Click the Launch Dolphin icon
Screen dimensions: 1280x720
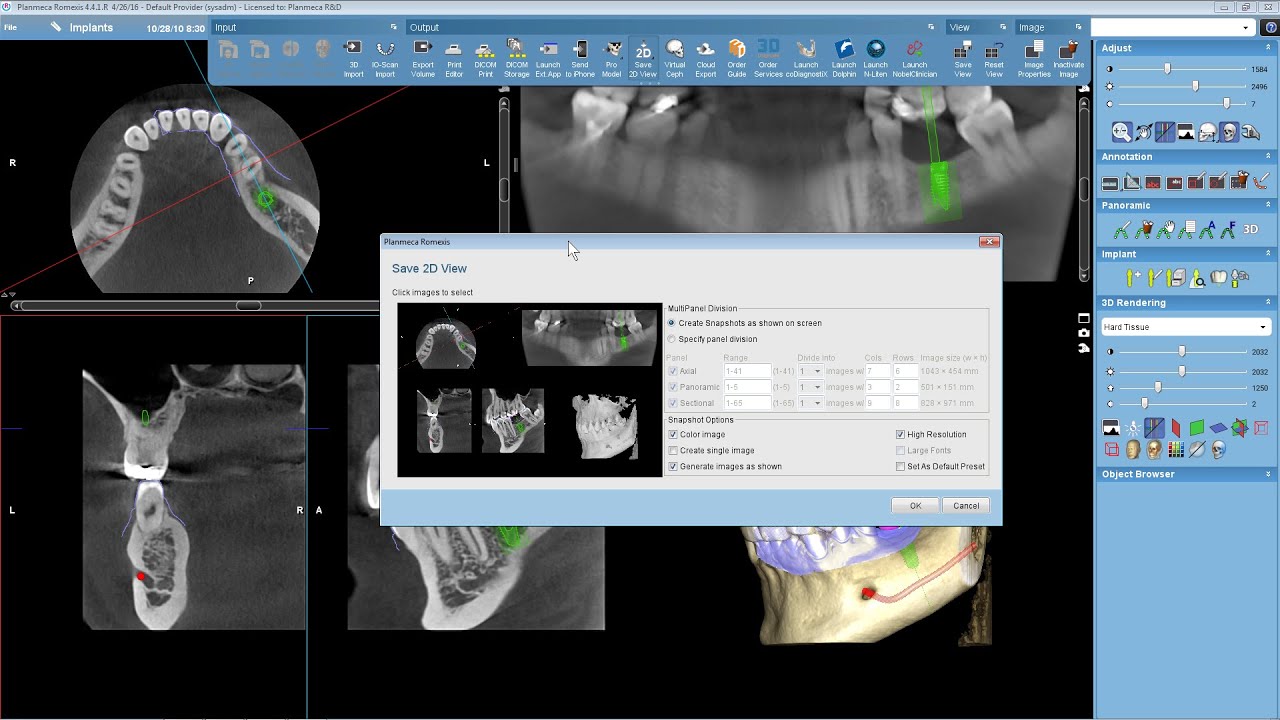tap(844, 59)
